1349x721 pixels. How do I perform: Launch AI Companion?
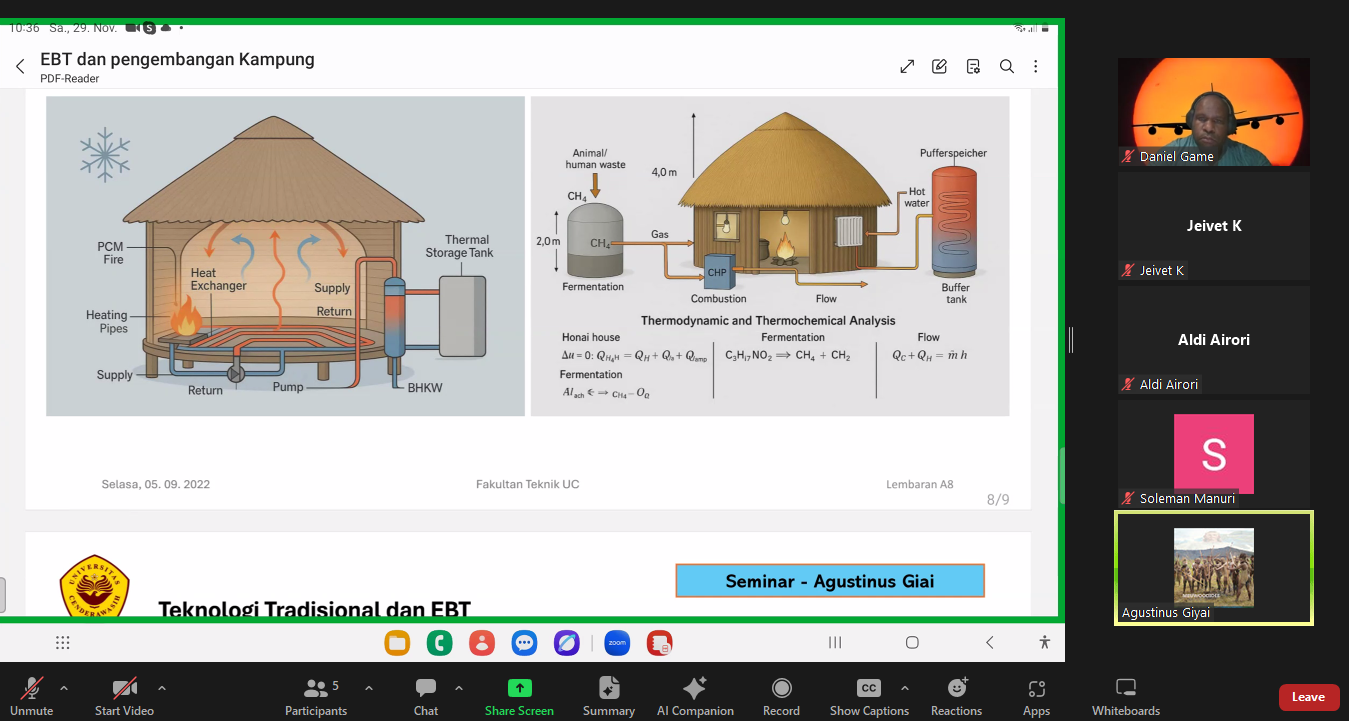pyautogui.click(x=695, y=696)
